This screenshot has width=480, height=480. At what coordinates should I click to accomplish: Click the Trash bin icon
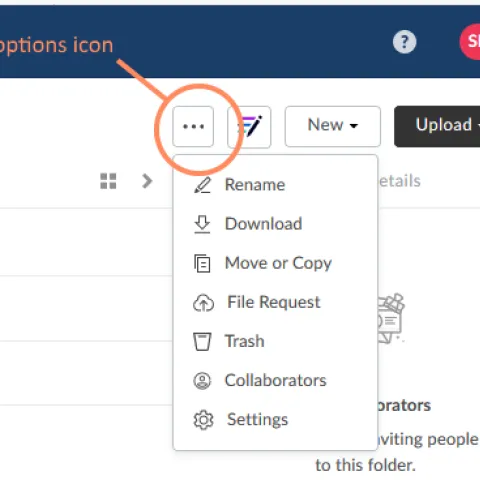pyautogui.click(x=202, y=341)
